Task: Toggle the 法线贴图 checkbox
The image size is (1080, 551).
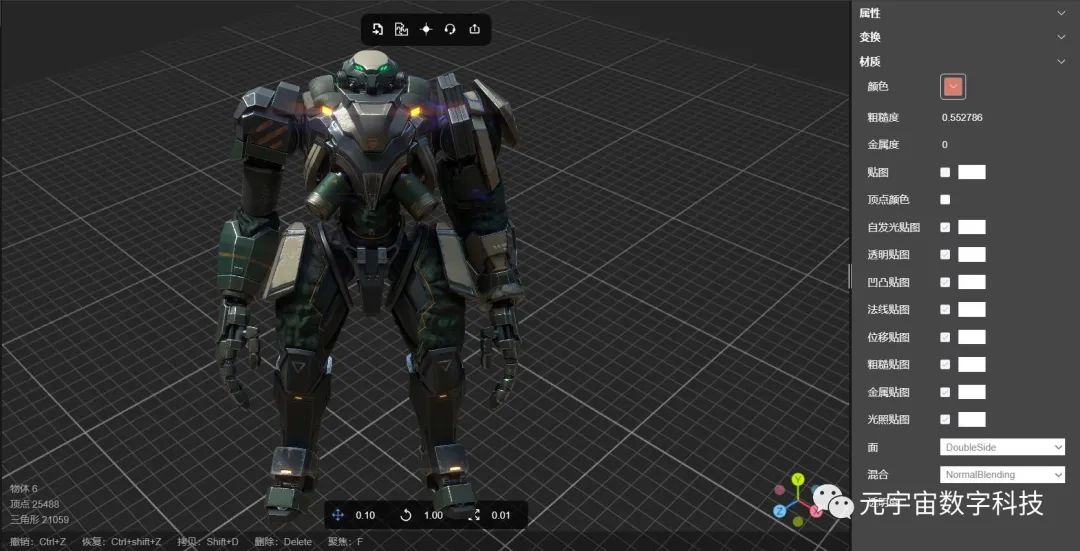Action: (x=945, y=309)
